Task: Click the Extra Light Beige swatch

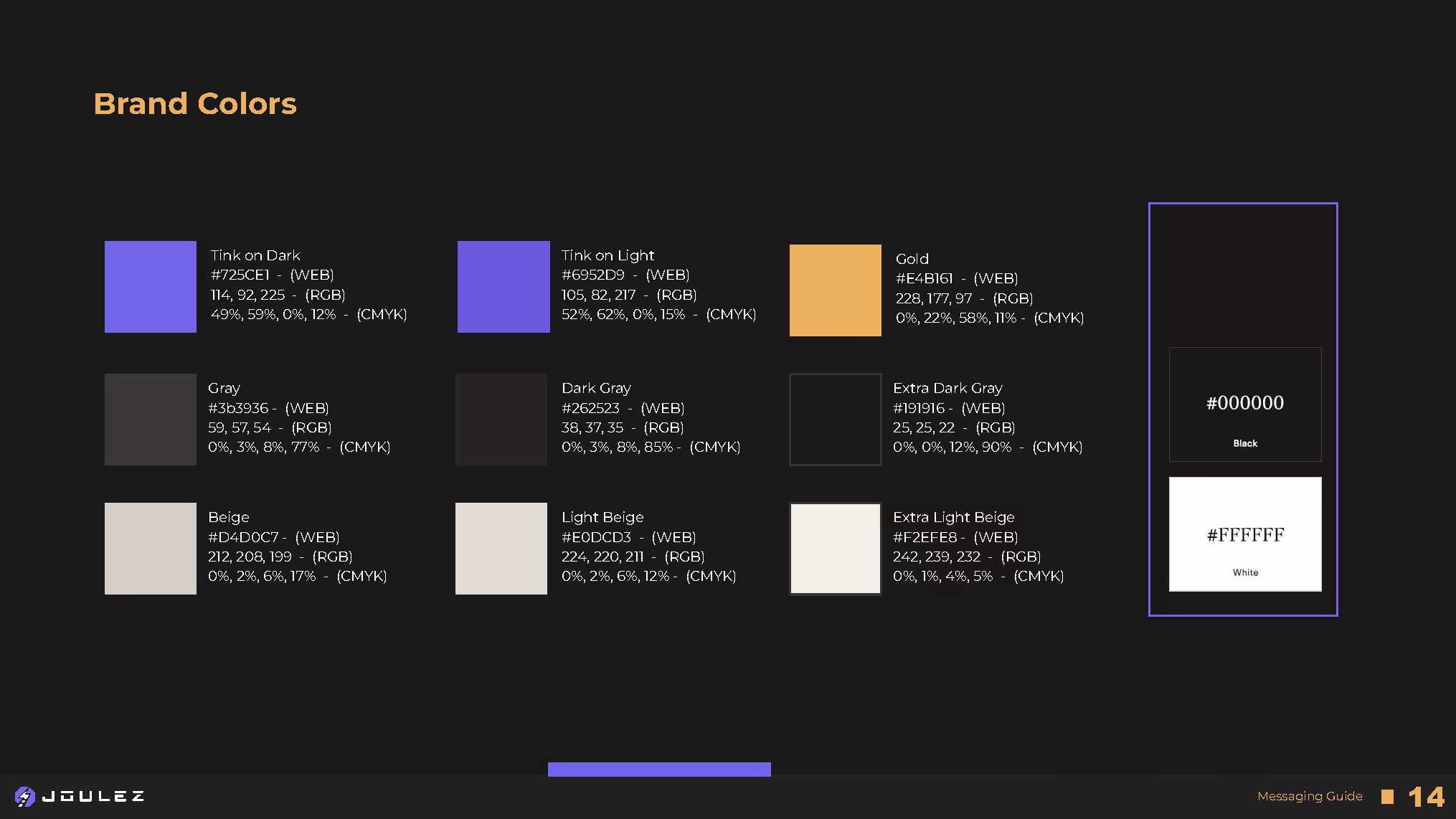Action: tap(835, 548)
